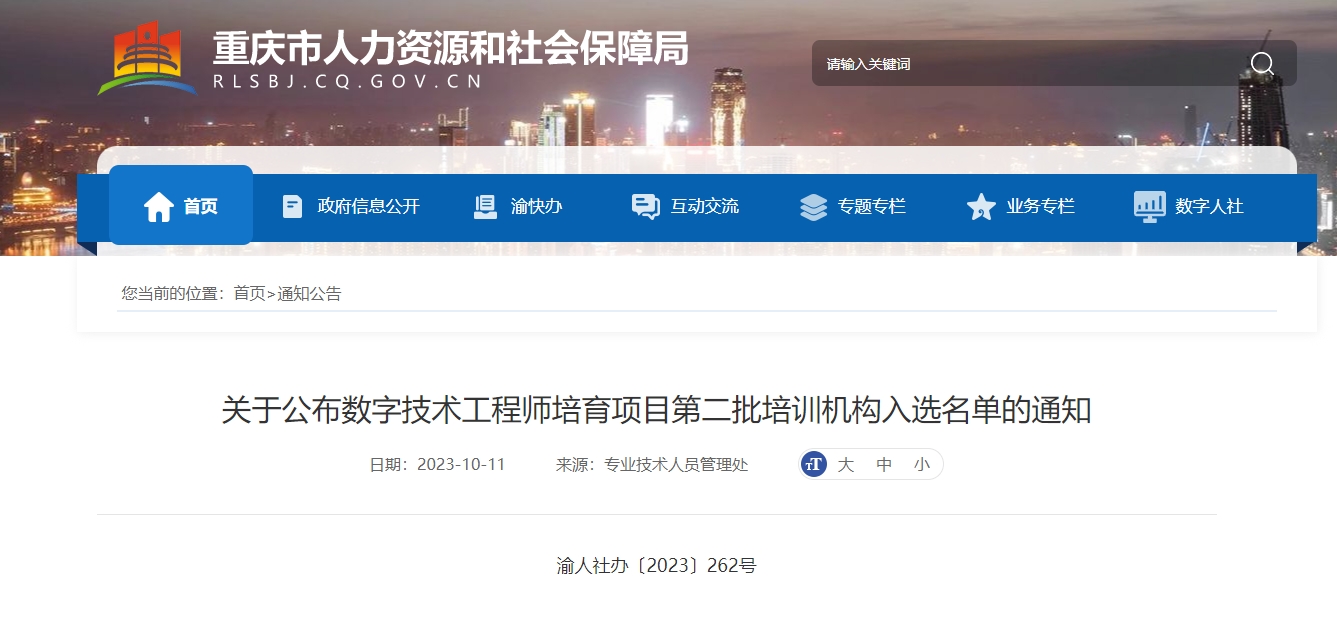Click the 数字人社 monitor chart icon

click(x=1149, y=207)
